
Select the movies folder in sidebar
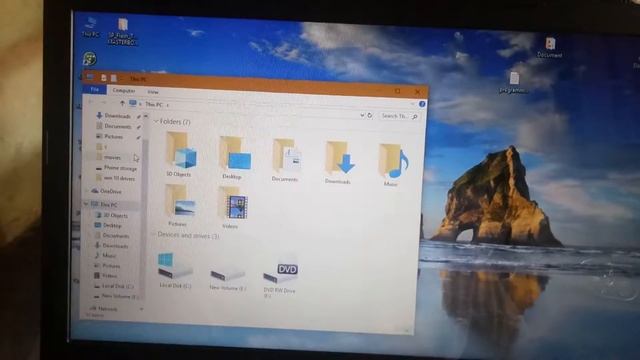[x=112, y=157]
